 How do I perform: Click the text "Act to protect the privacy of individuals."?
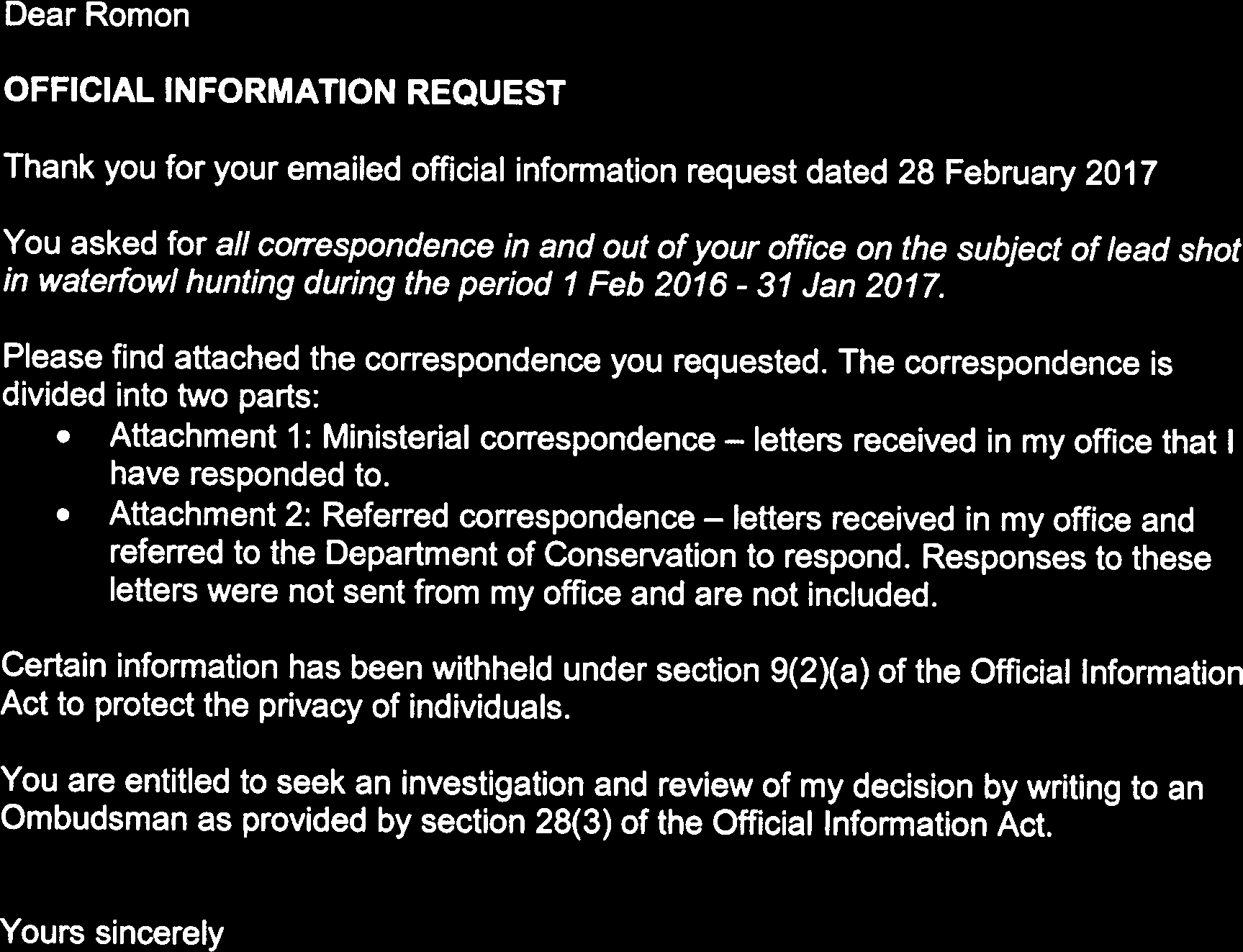pos(286,707)
